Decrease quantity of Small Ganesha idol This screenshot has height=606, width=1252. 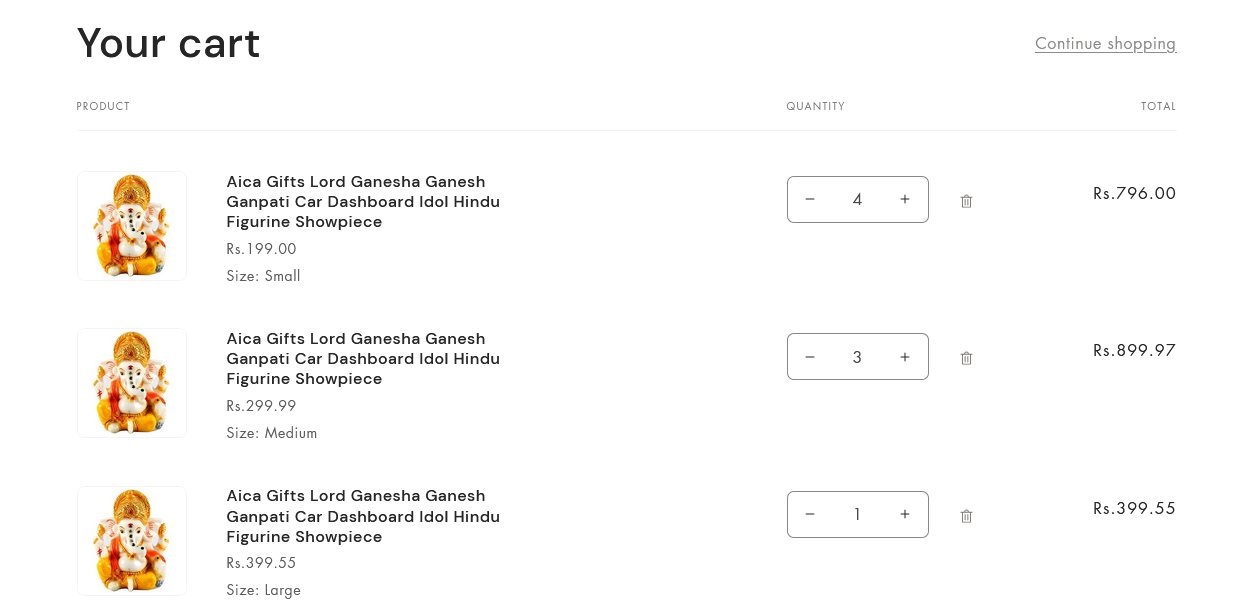pyautogui.click(x=810, y=199)
